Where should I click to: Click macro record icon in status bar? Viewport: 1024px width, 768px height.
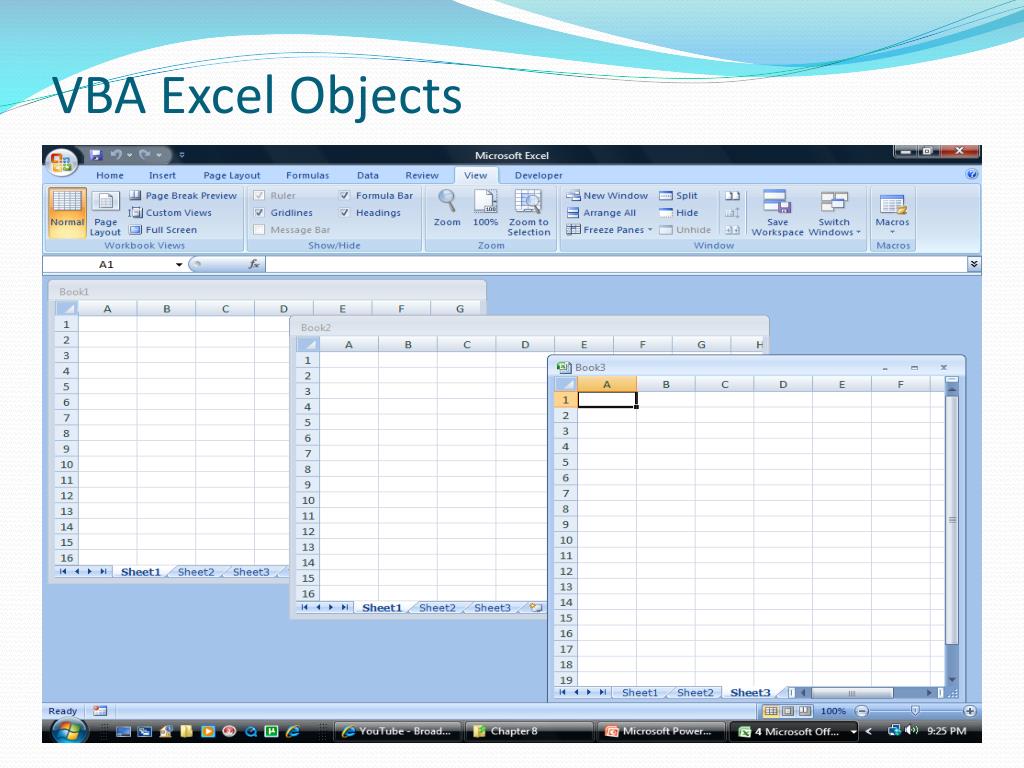(x=99, y=711)
